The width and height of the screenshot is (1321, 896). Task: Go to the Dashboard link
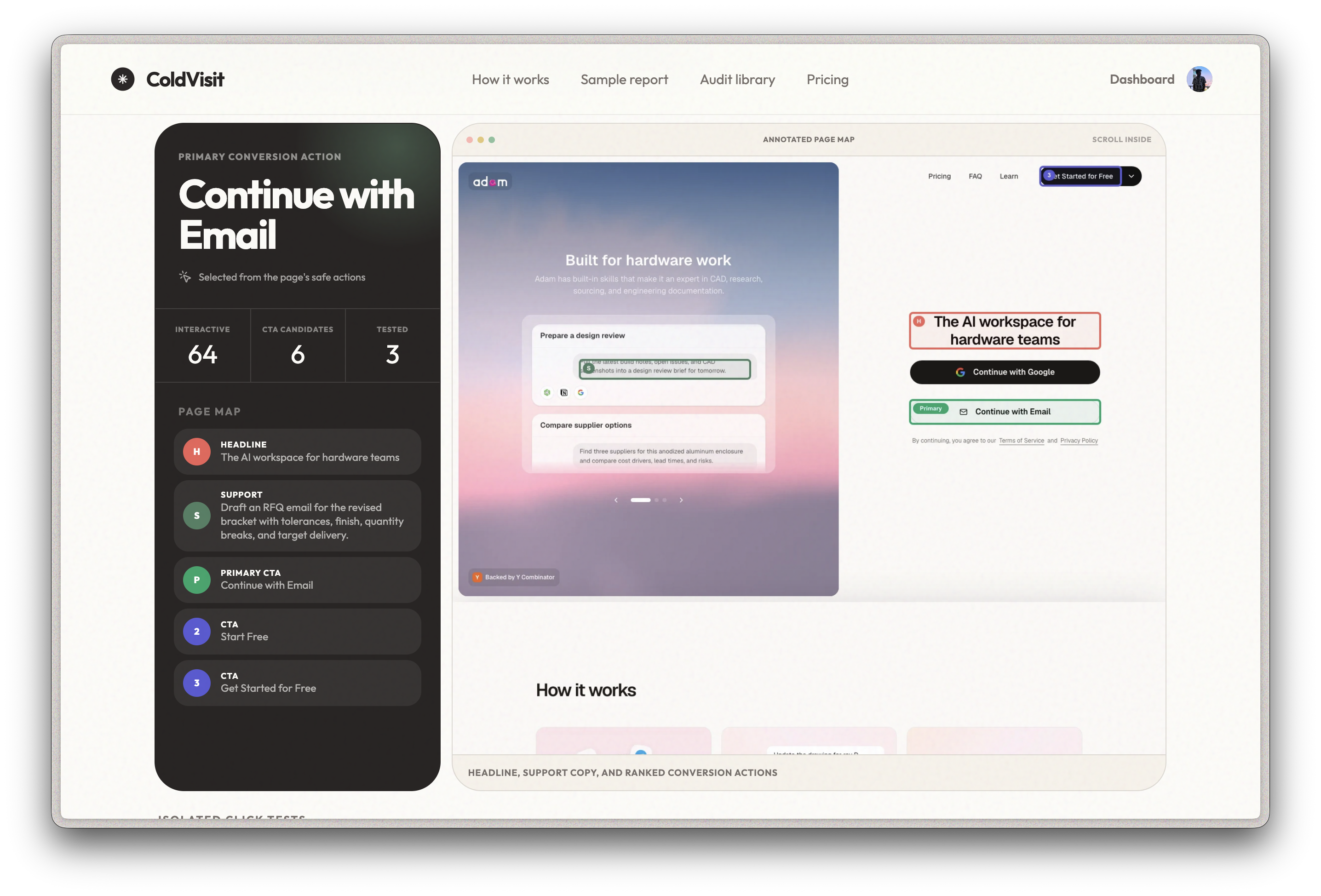[1142, 79]
